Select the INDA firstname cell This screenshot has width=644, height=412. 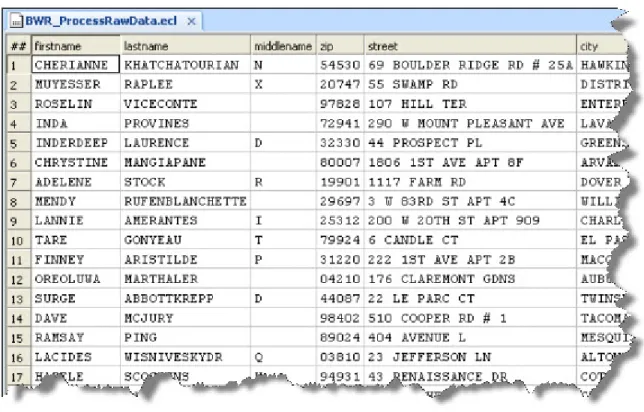(x=76, y=123)
